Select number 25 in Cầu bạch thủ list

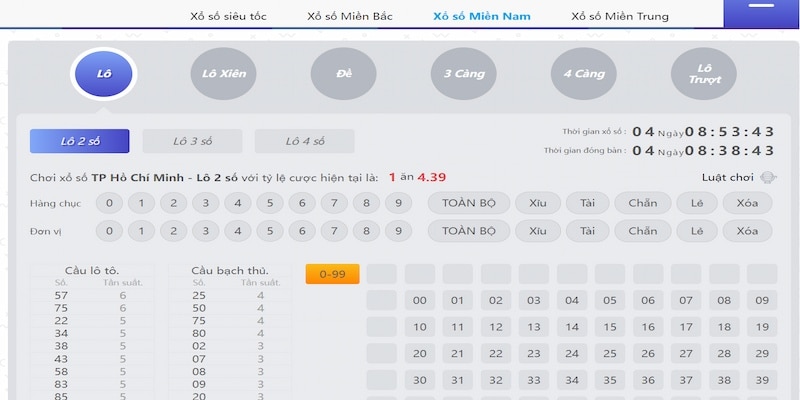199,295
